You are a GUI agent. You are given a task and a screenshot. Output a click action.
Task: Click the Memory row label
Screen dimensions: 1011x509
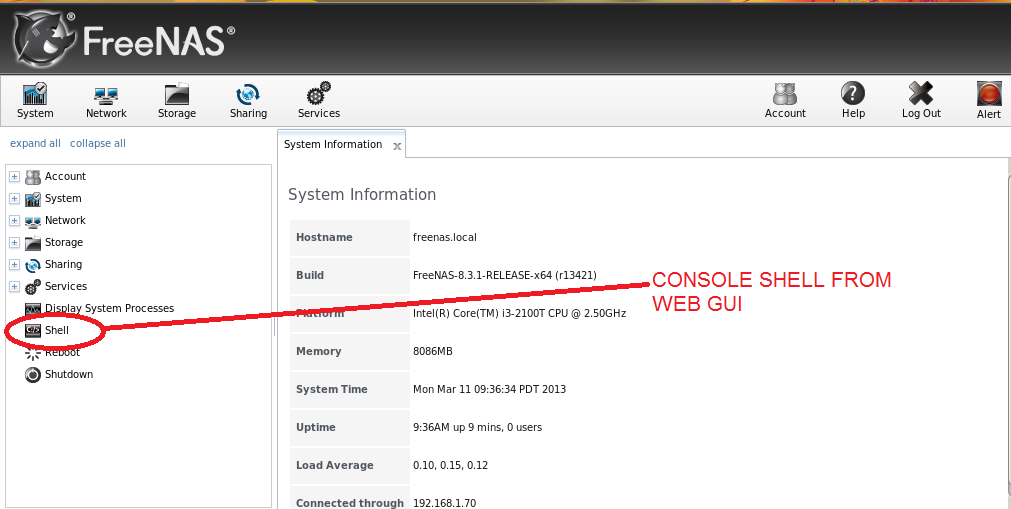tap(319, 351)
